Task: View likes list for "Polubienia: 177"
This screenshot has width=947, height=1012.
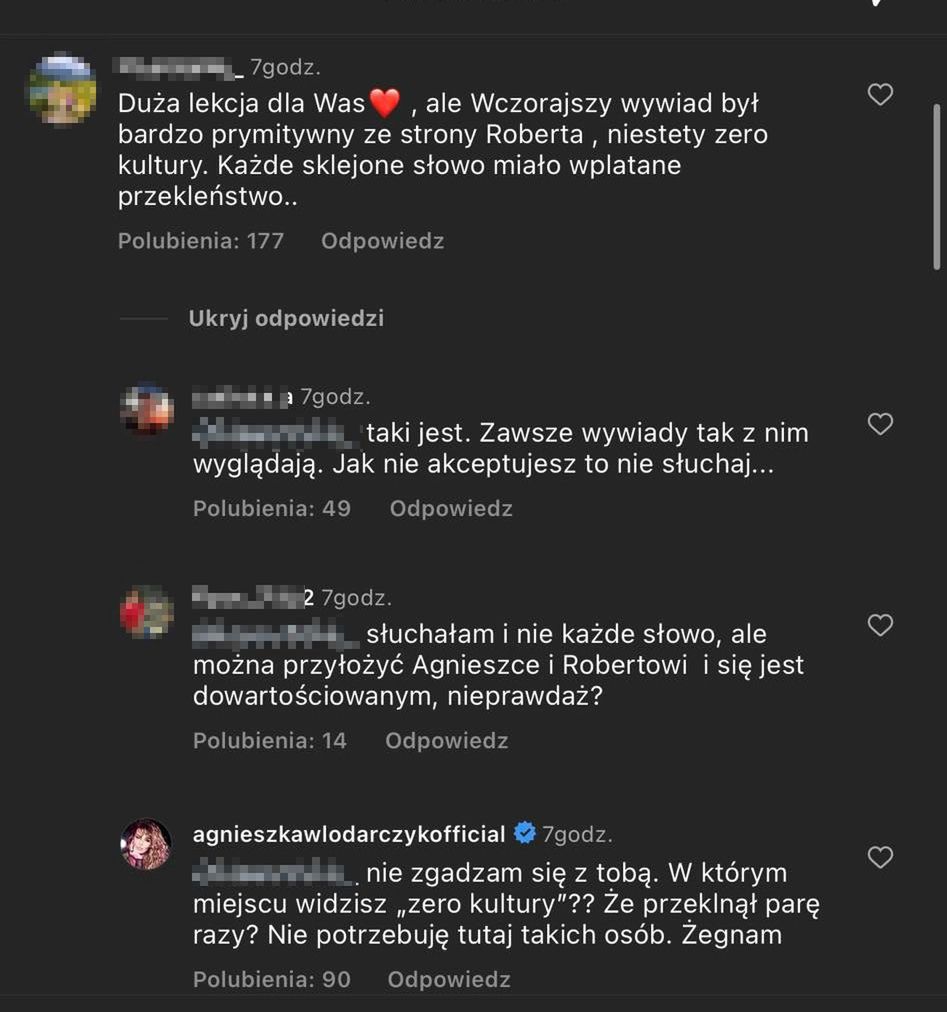Action: (x=201, y=241)
